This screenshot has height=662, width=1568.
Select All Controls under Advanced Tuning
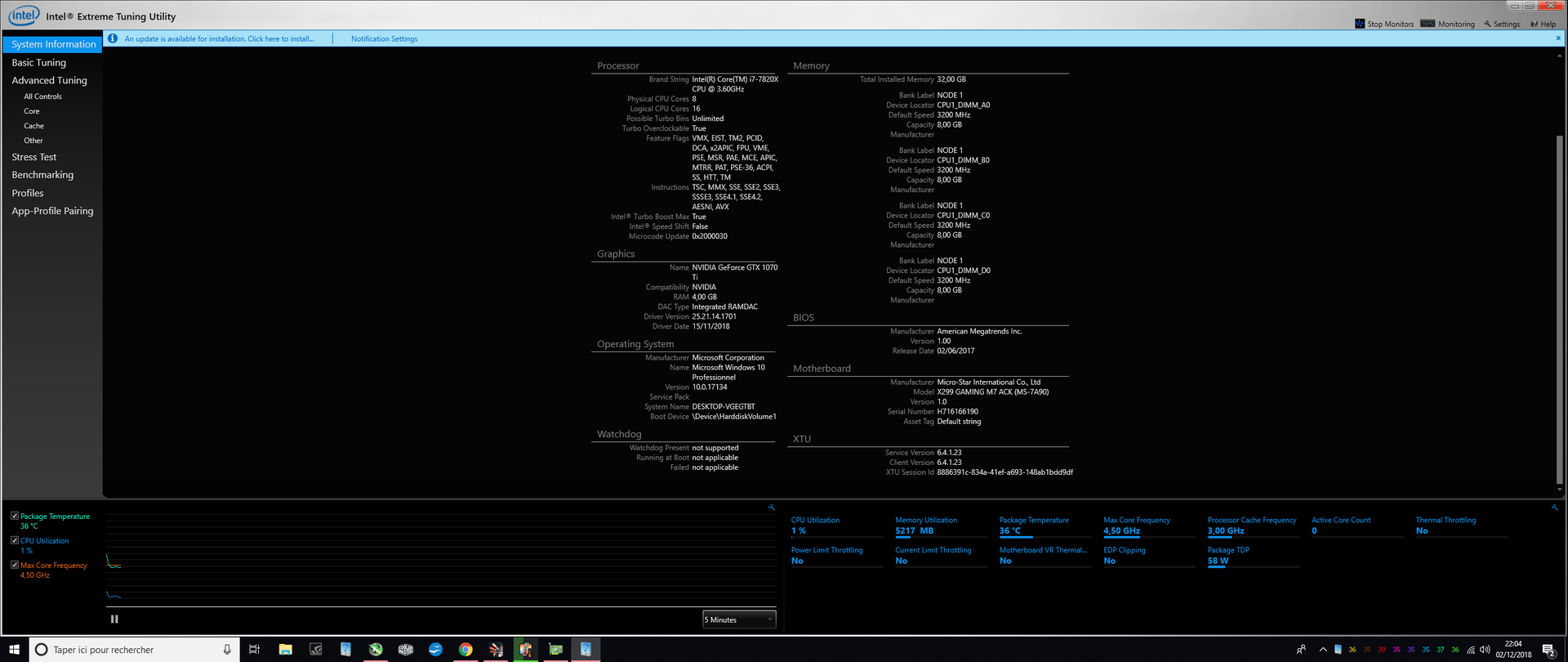pos(42,96)
